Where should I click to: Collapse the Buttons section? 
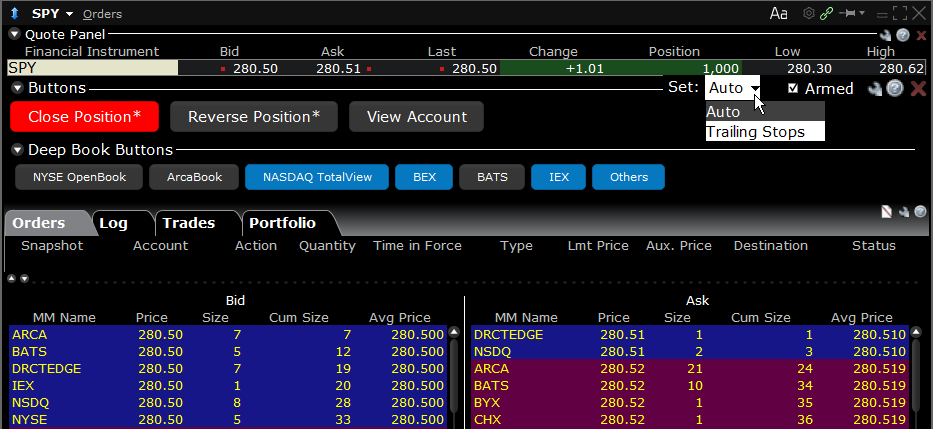(17, 89)
